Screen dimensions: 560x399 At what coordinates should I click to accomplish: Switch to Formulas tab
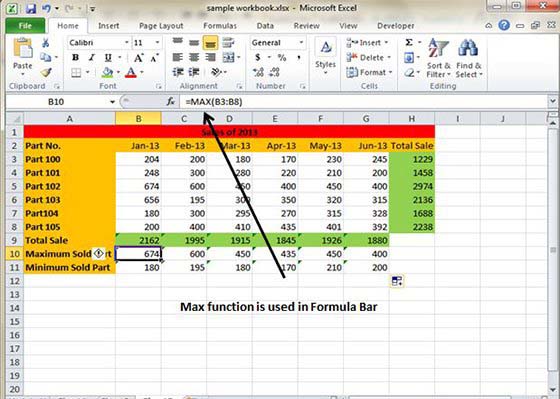[220, 26]
